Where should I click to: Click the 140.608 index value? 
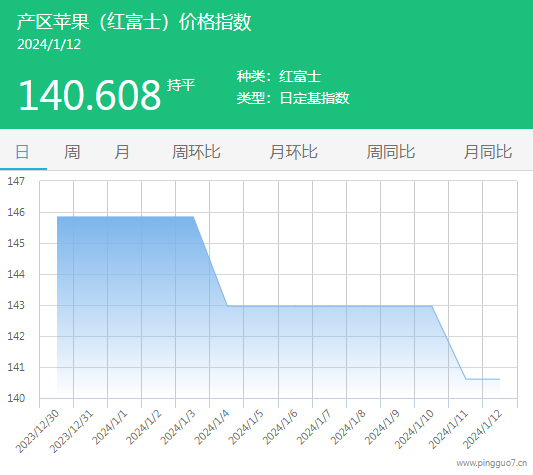pos(89,95)
